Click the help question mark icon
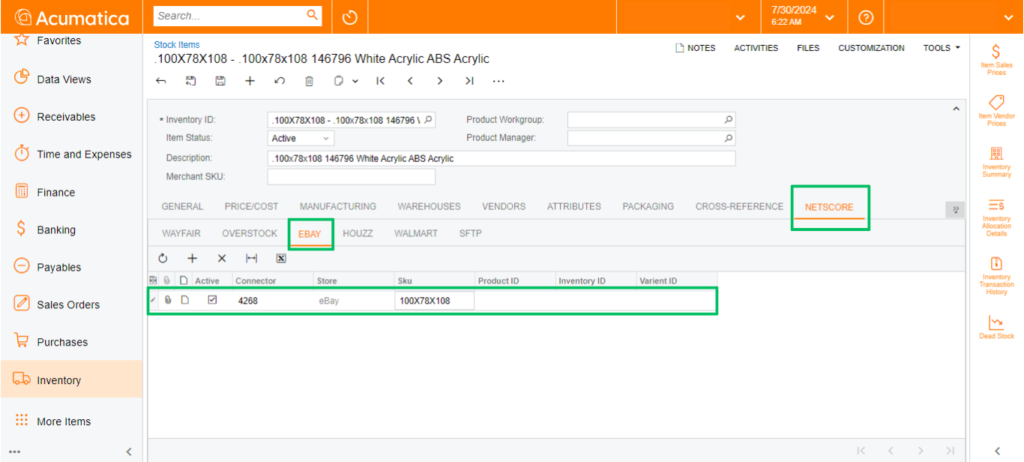1024x462 pixels. (x=866, y=17)
